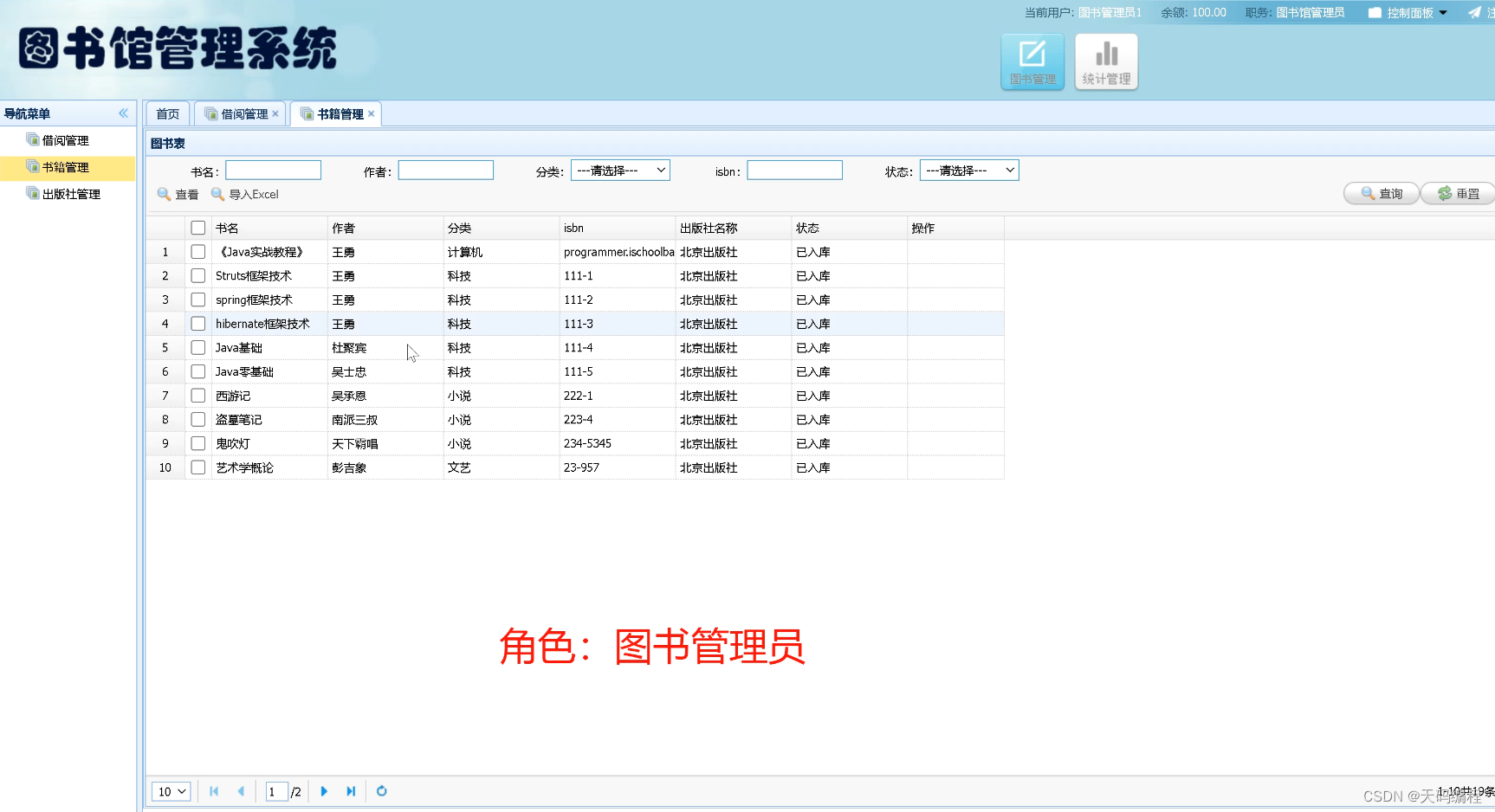Viewport: 1495px width, 812px height.
Task: Open the 图书管理 module icon
Action: tap(1032, 61)
